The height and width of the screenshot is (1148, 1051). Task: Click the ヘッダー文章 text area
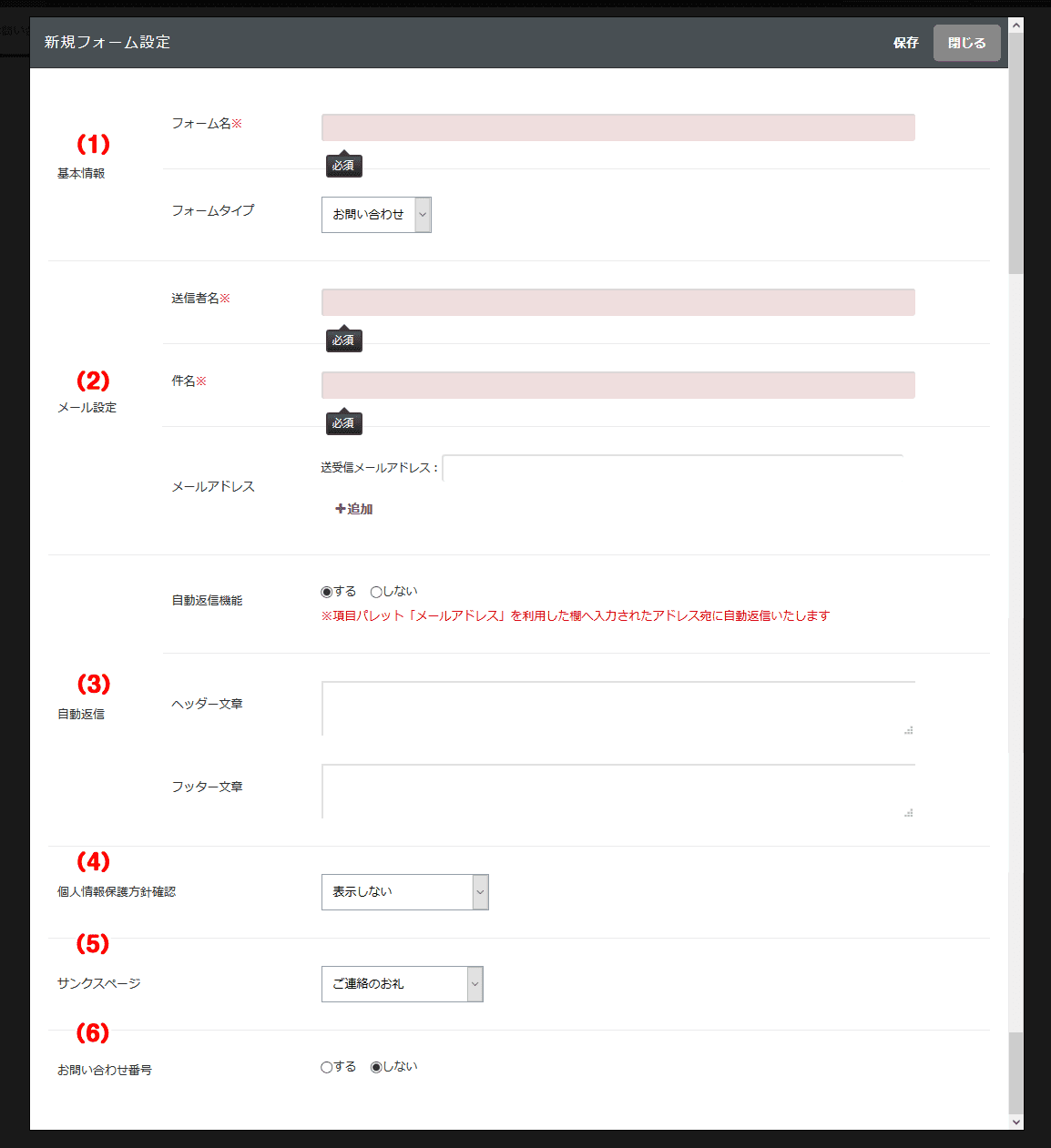(617, 708)
